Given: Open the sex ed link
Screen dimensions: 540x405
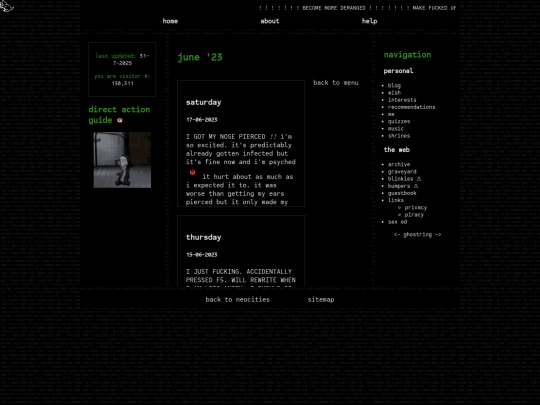Looking at the screenshot, I should coord(397,222).
